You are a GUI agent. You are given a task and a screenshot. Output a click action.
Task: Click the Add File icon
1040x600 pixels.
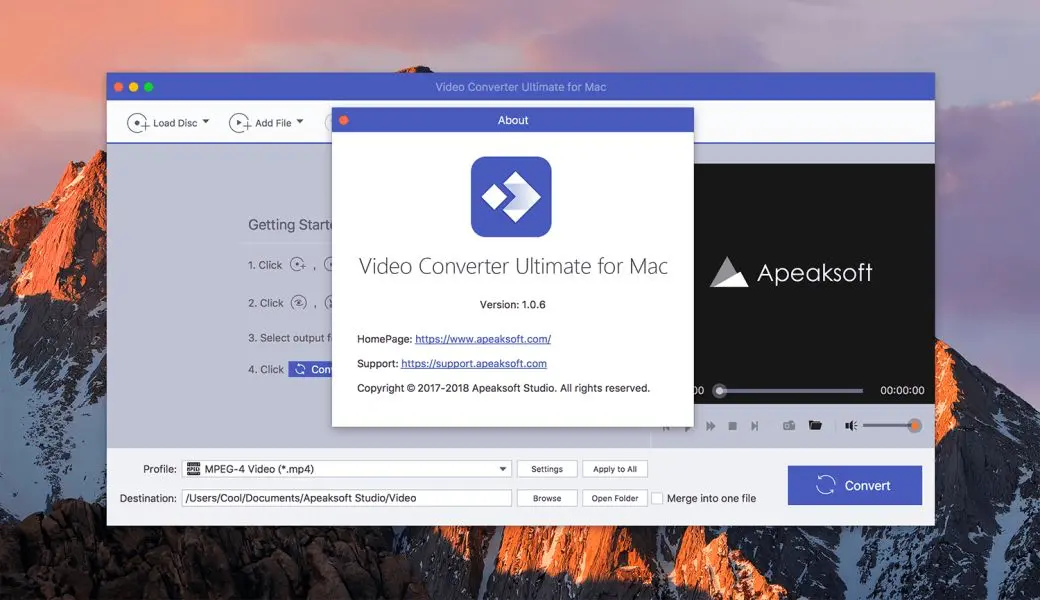pyautogui.click(x=240, y=122)
